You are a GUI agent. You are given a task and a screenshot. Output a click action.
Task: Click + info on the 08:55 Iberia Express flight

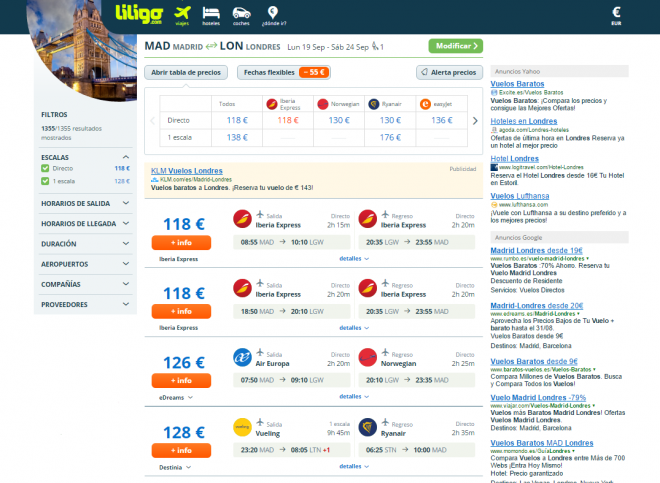pos(181,243)
